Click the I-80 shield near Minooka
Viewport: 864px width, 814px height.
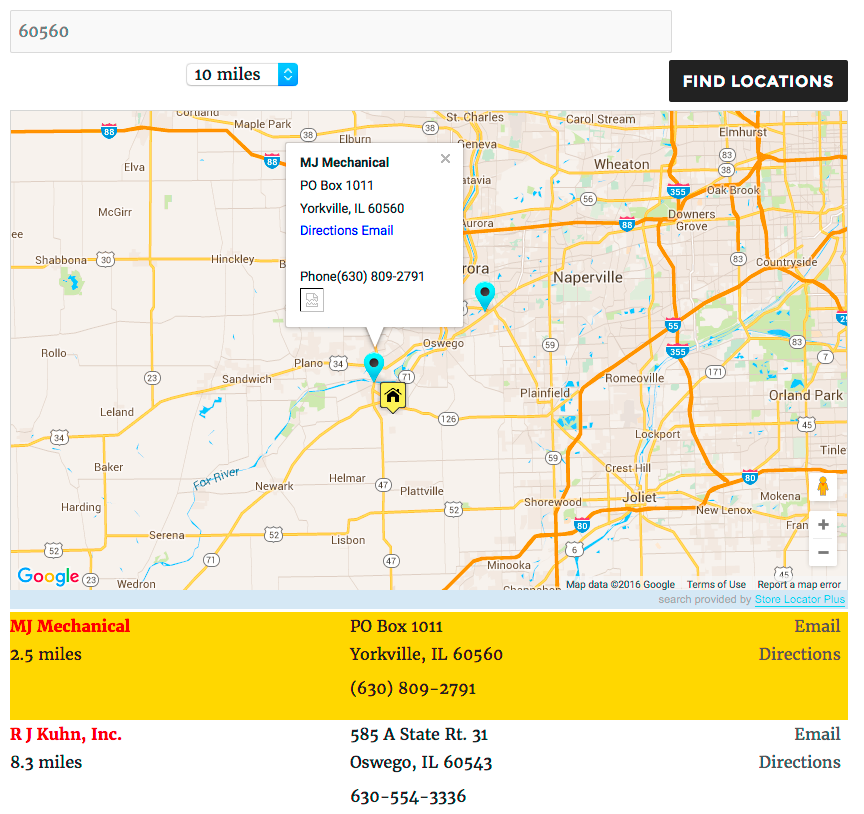(x=582, y=525)
